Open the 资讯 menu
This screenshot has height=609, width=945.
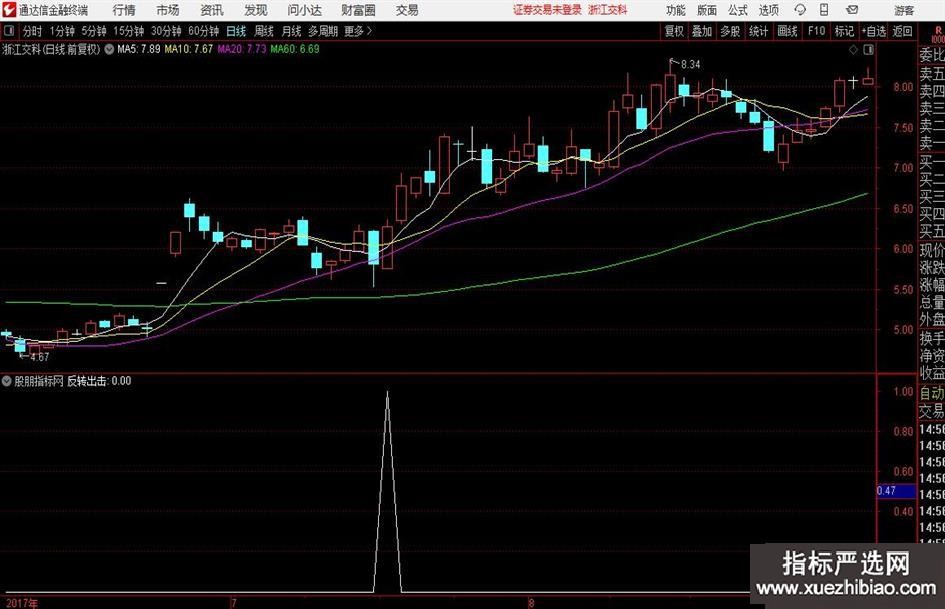click(212, 10)
